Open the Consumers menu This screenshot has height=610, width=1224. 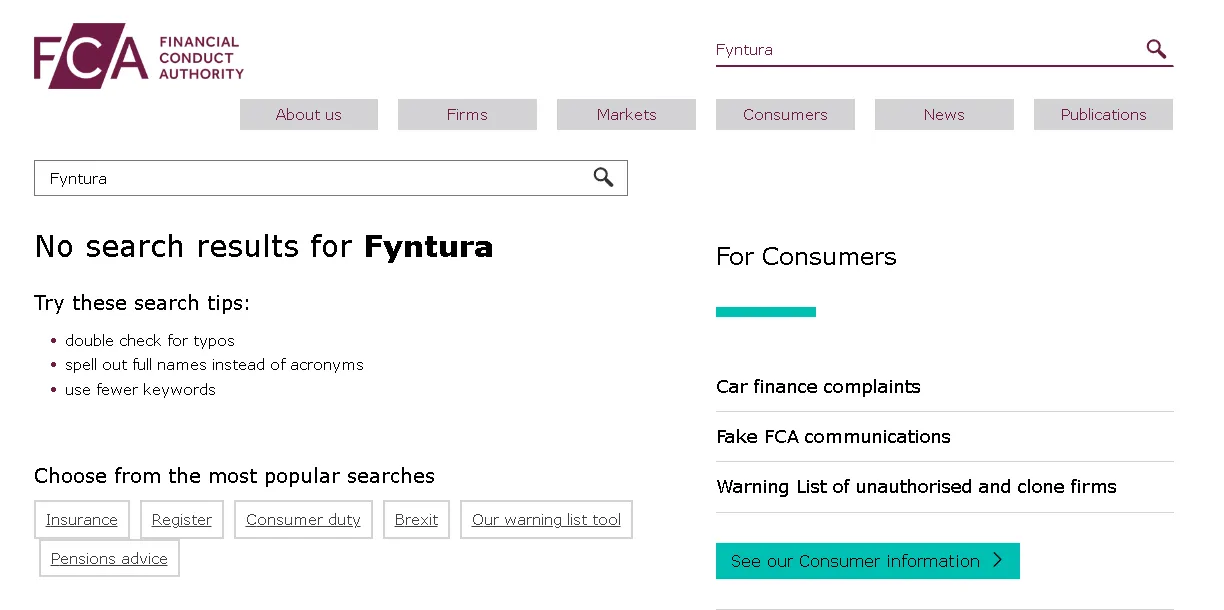pyautogui.click(x=785, y=115)
